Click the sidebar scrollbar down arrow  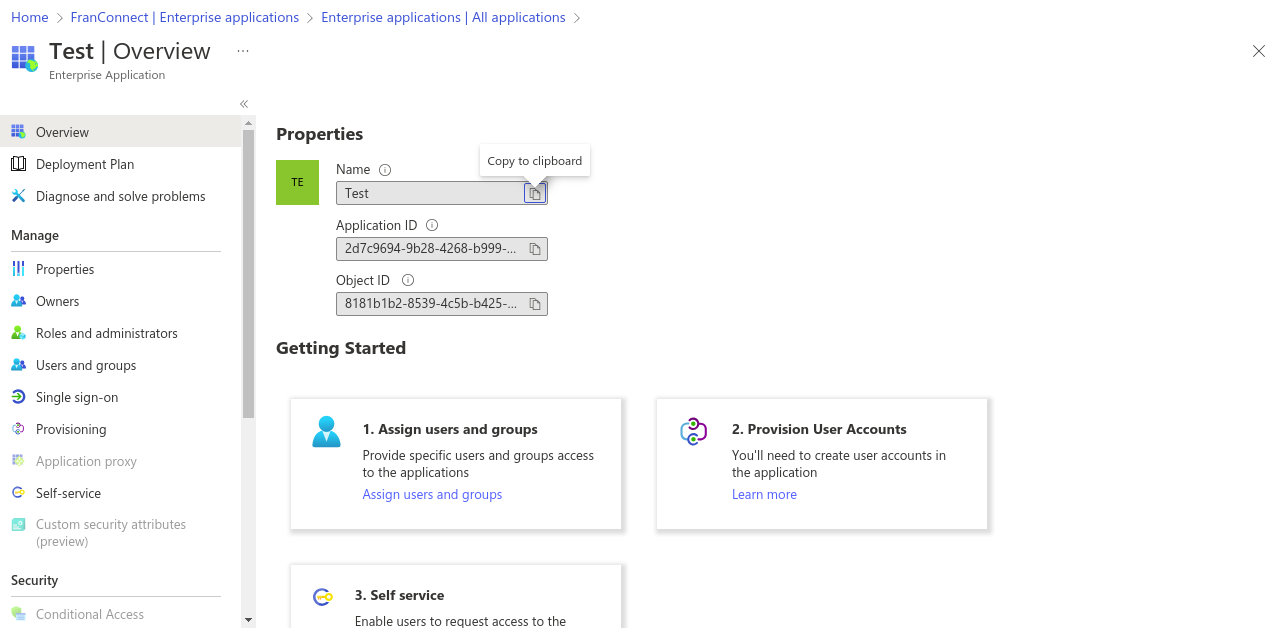pos(248,620)
